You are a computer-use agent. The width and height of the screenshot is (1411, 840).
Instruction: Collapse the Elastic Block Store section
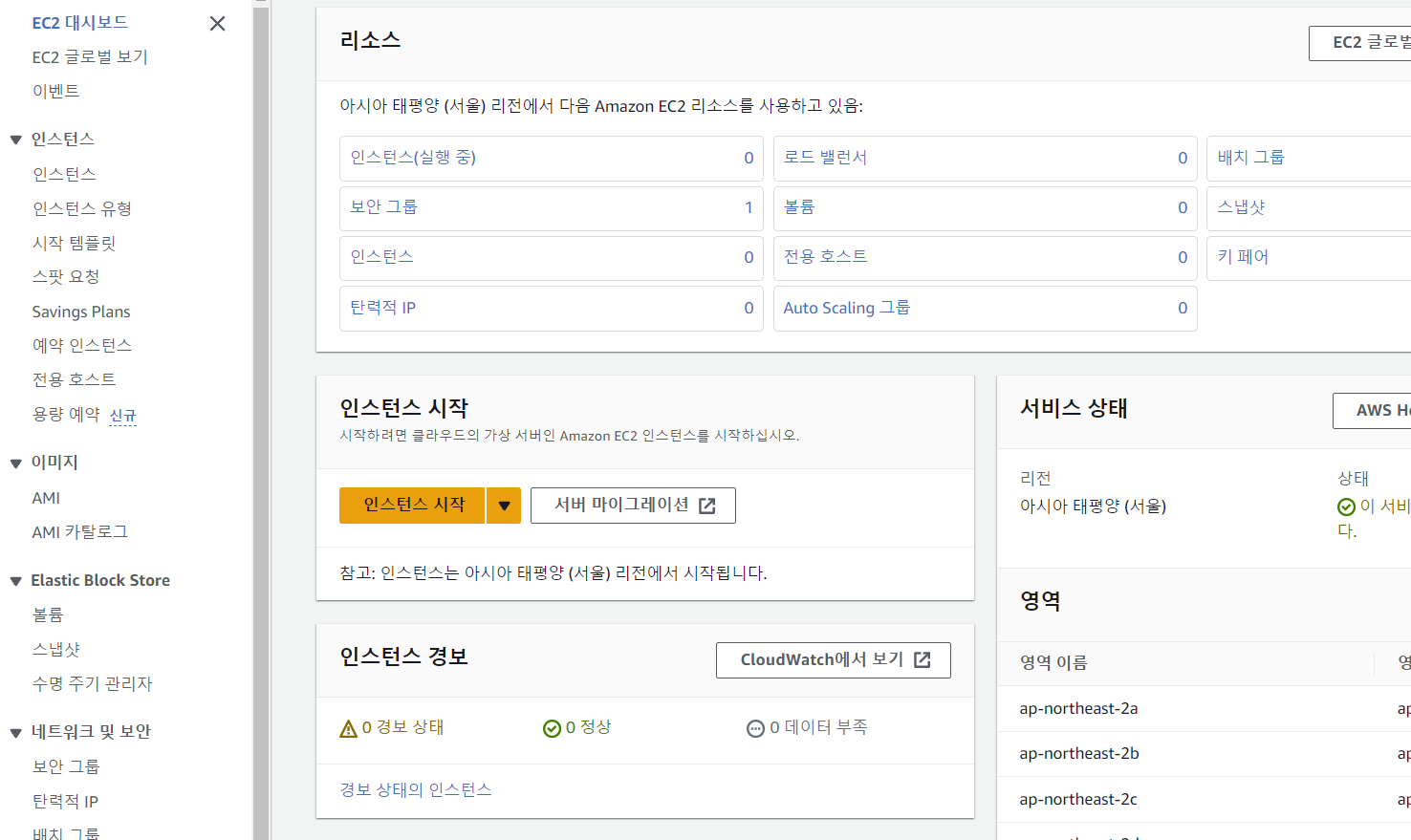15,581
